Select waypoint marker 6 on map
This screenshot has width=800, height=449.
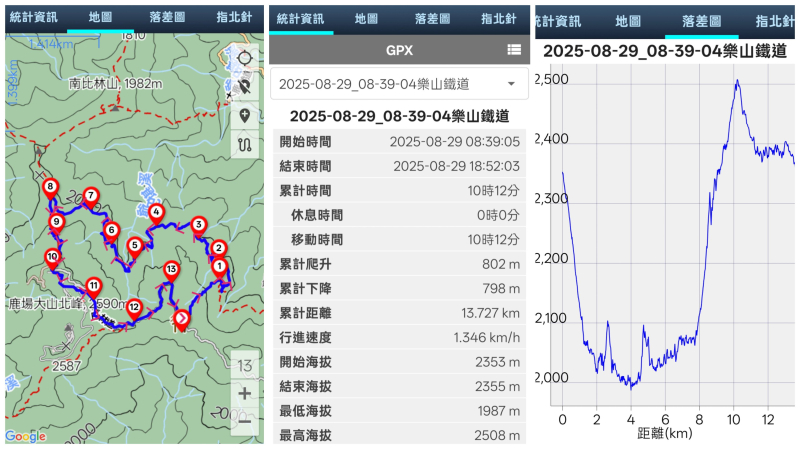pos(111,232)
